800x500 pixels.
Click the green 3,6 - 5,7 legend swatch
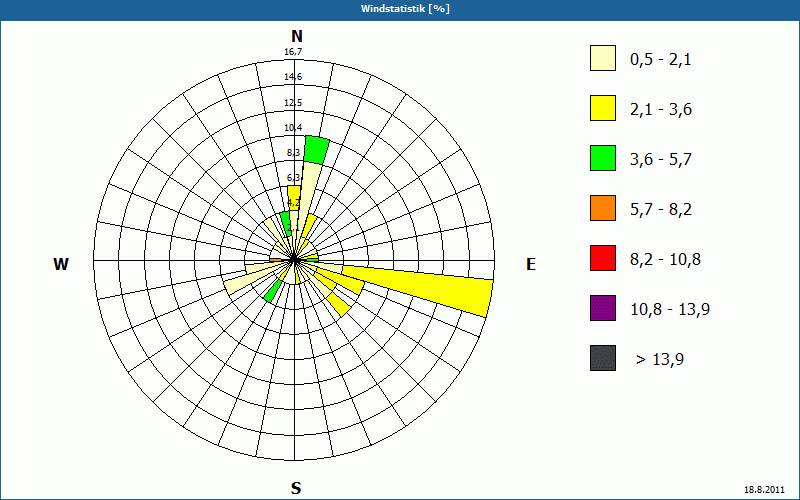coord(603,158)
